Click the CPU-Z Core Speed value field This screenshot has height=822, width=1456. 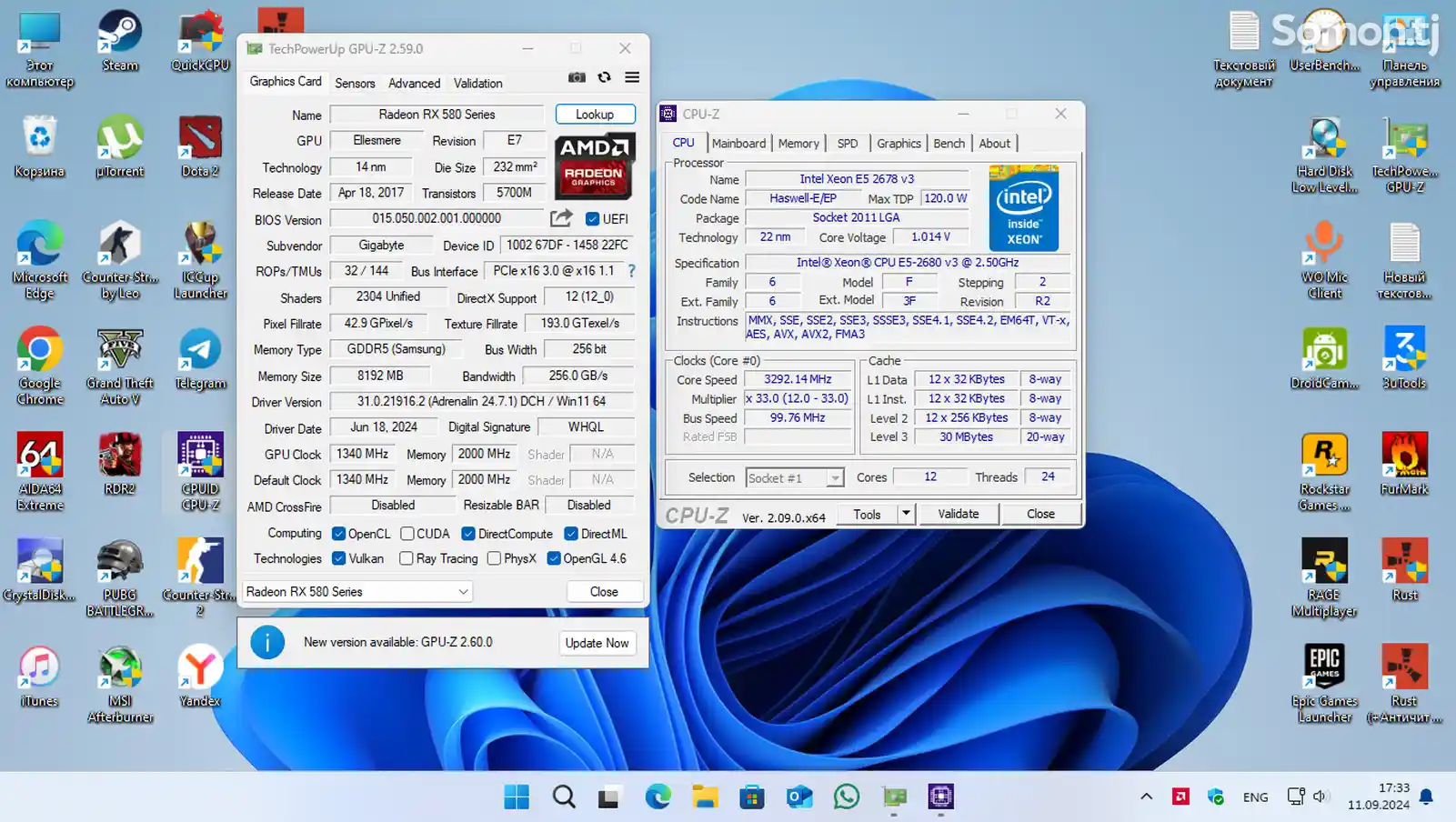[x=798, y=379]
